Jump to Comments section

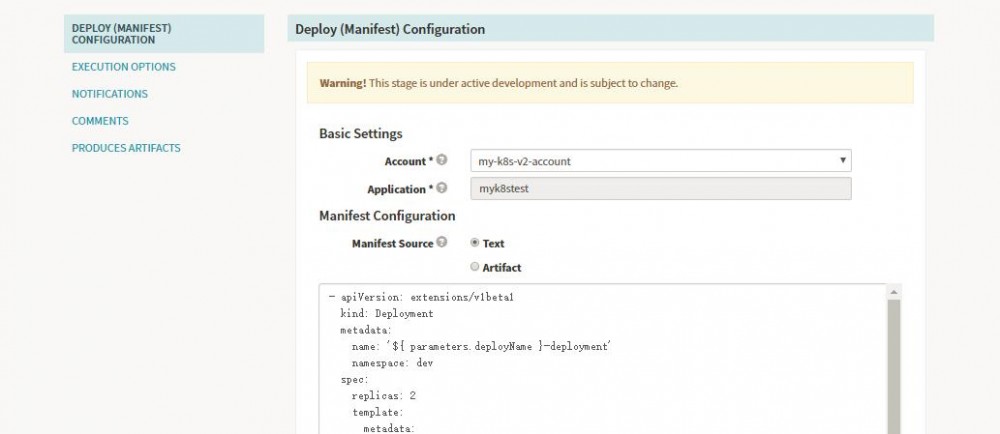coord(100,121)
